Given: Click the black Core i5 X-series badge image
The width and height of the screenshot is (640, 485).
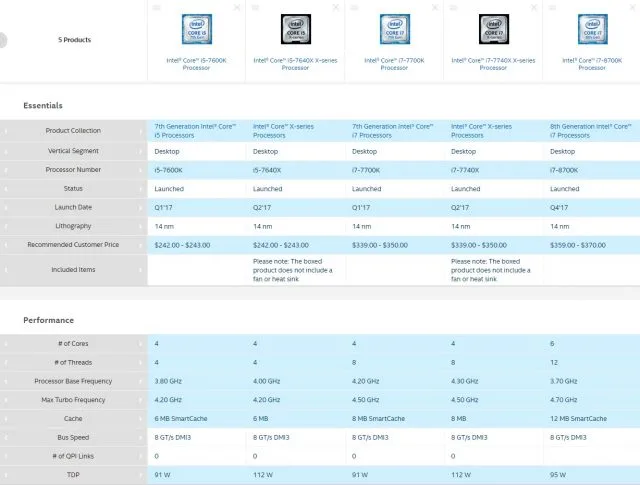Looking at the screenshot, I should pyautogui.click(x=296, y=29).
